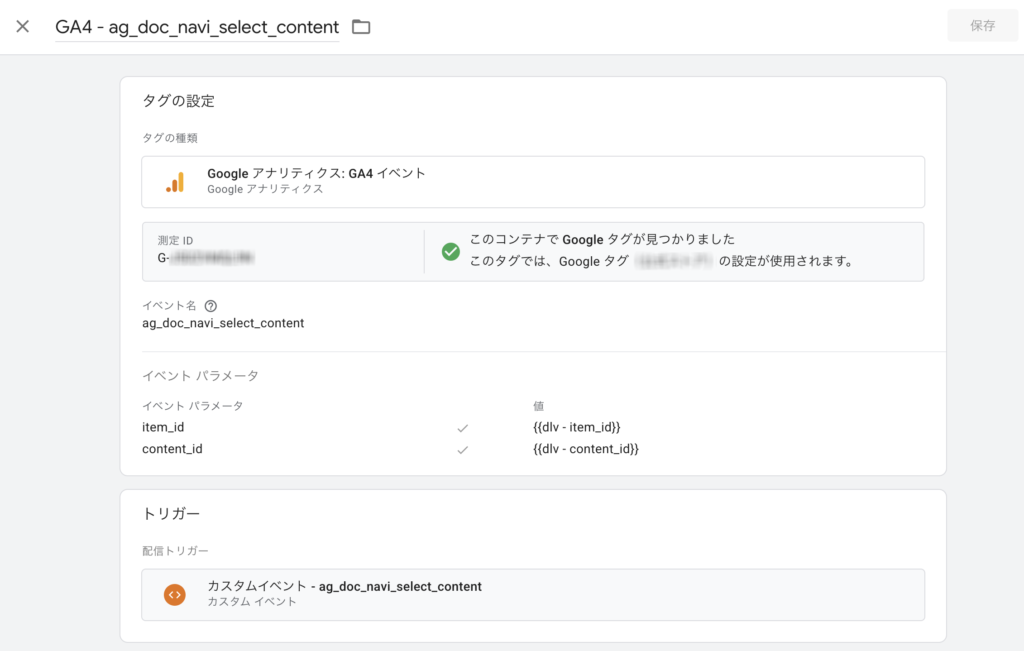The image size is (1024, 651).
Task: Click the {{dlv - content_id}} value
Action: [x=586, y=449]
